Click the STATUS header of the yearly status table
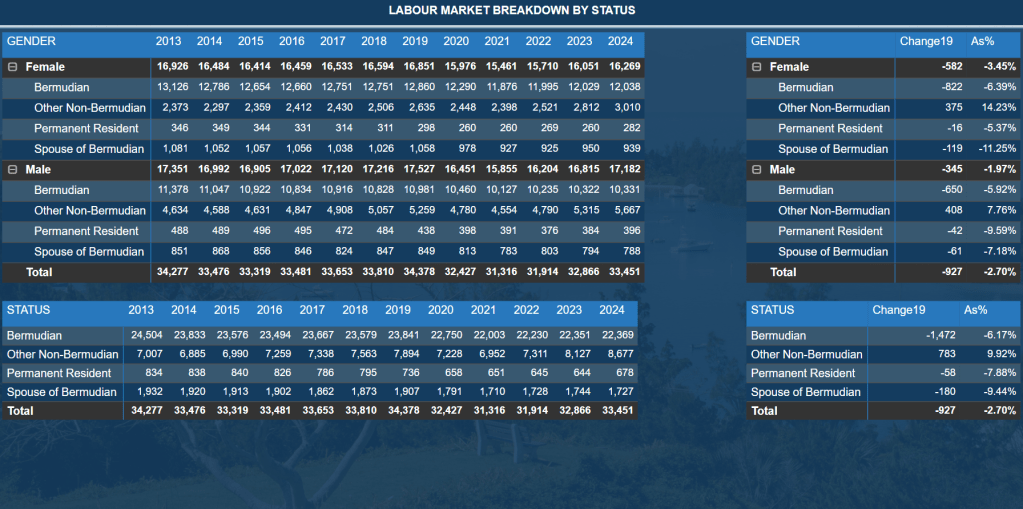The width and height of the screenshot is (1023, 509). point(28,311)
